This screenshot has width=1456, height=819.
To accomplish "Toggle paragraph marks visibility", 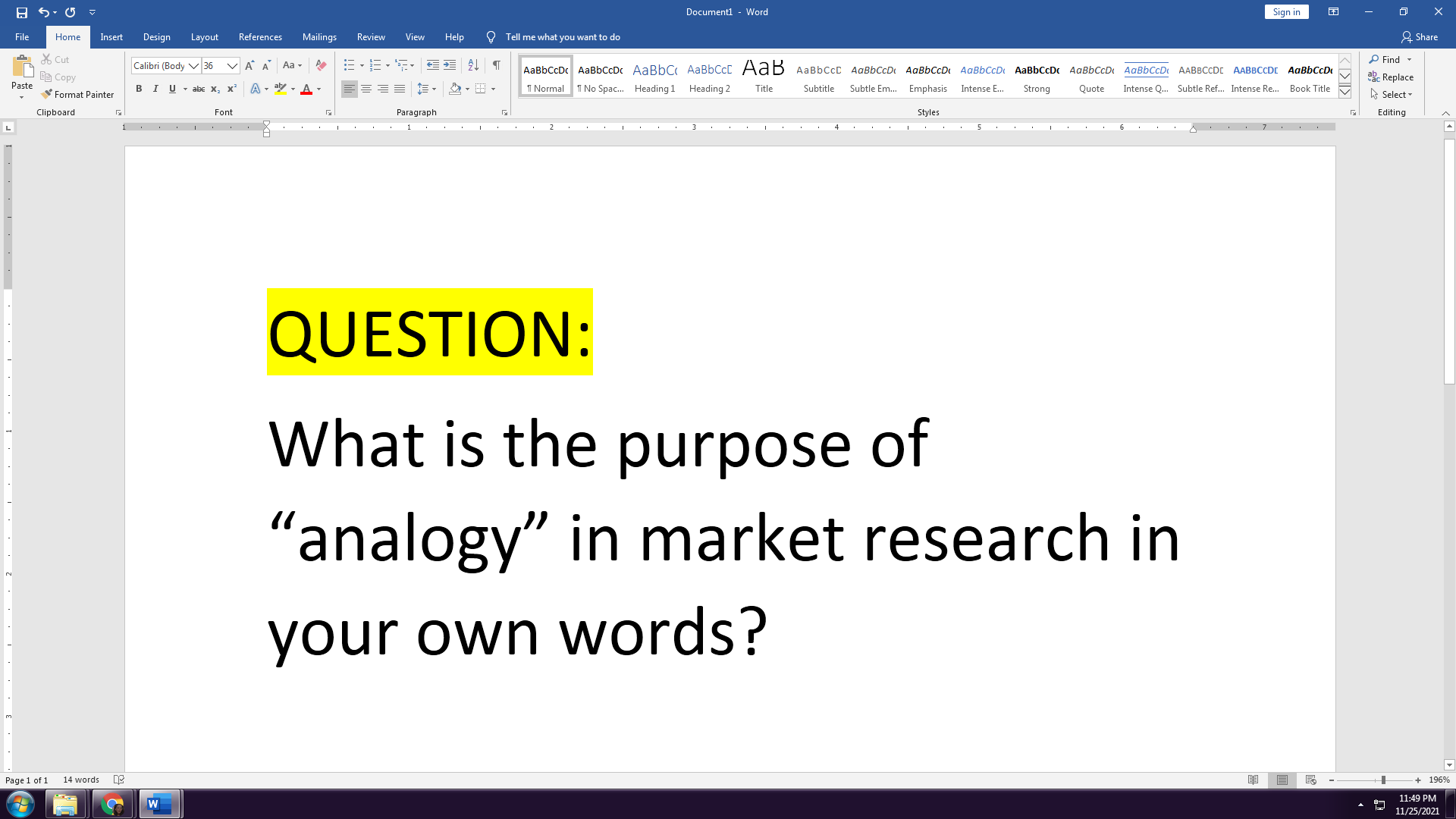I will 497,65.
